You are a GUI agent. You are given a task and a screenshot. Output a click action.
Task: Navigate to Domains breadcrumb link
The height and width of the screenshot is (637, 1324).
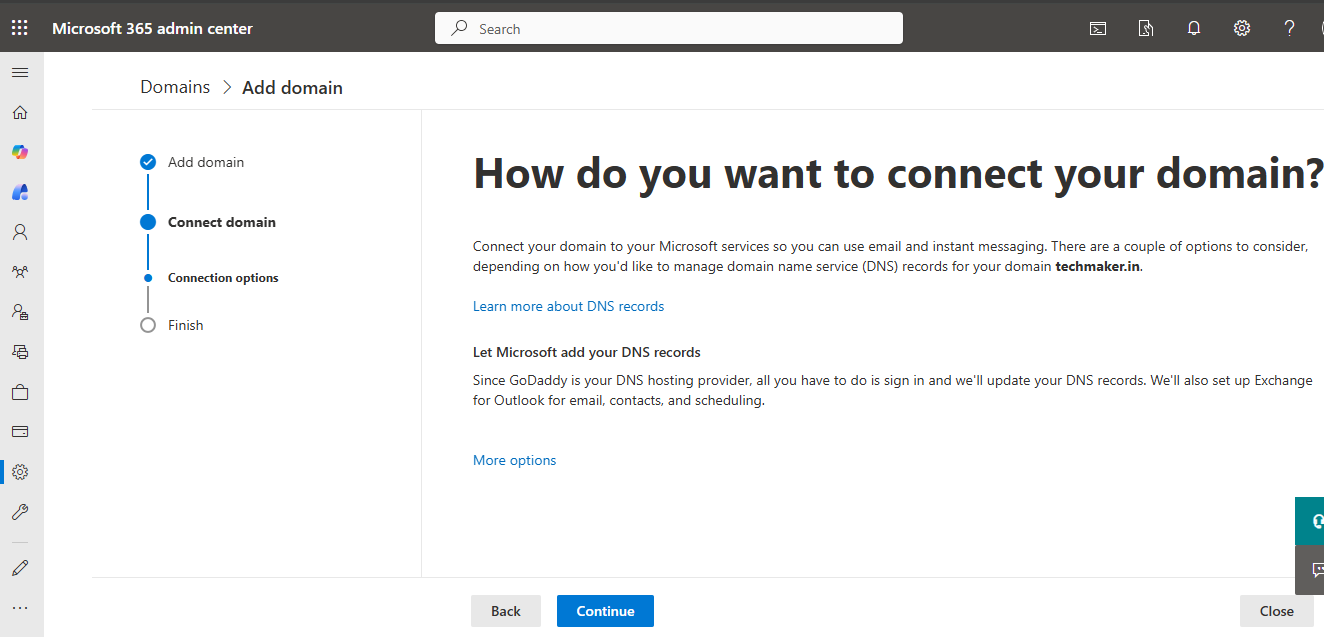(175, 87)
